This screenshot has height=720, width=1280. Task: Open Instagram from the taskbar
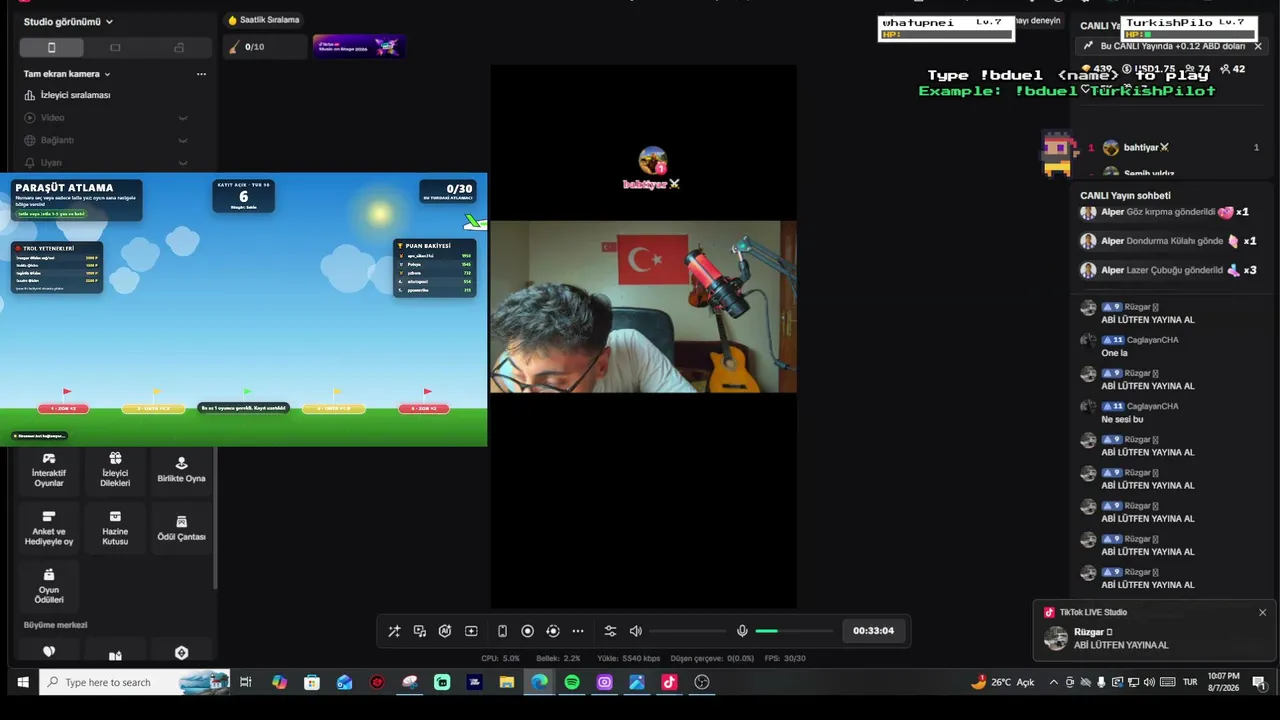pyautogui.click(x=605, y=683)
